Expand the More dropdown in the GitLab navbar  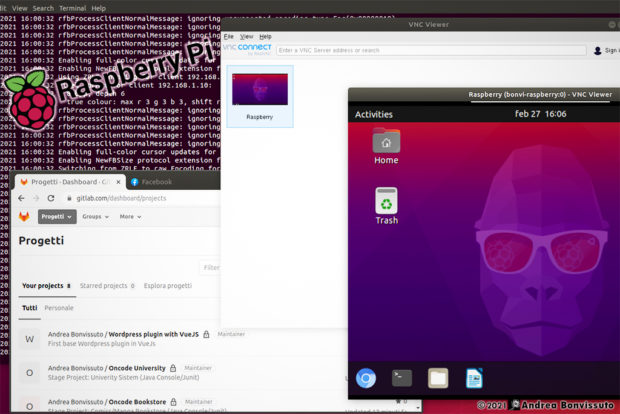coord(130,217)
